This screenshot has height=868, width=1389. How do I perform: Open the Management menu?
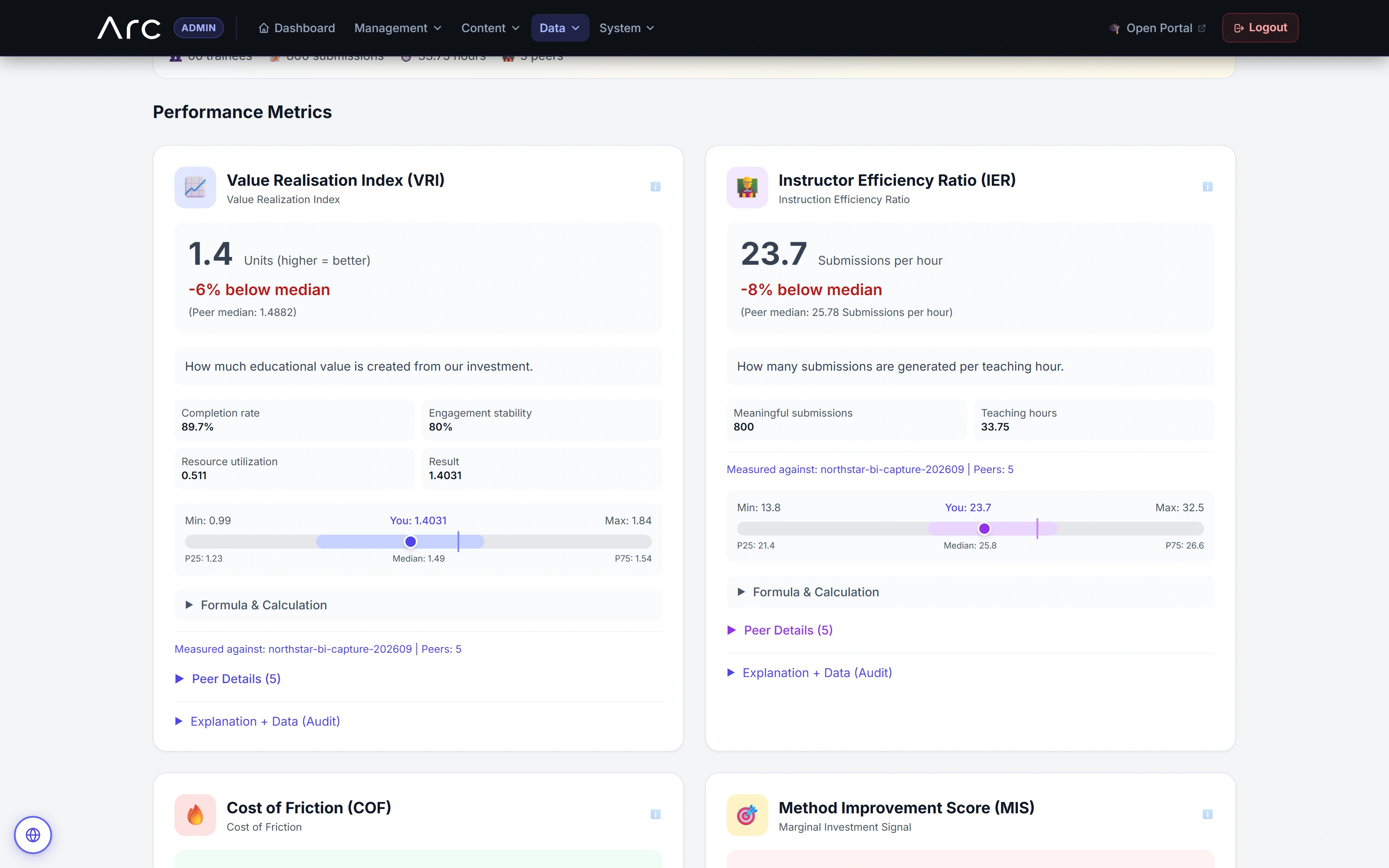point(398,28)
